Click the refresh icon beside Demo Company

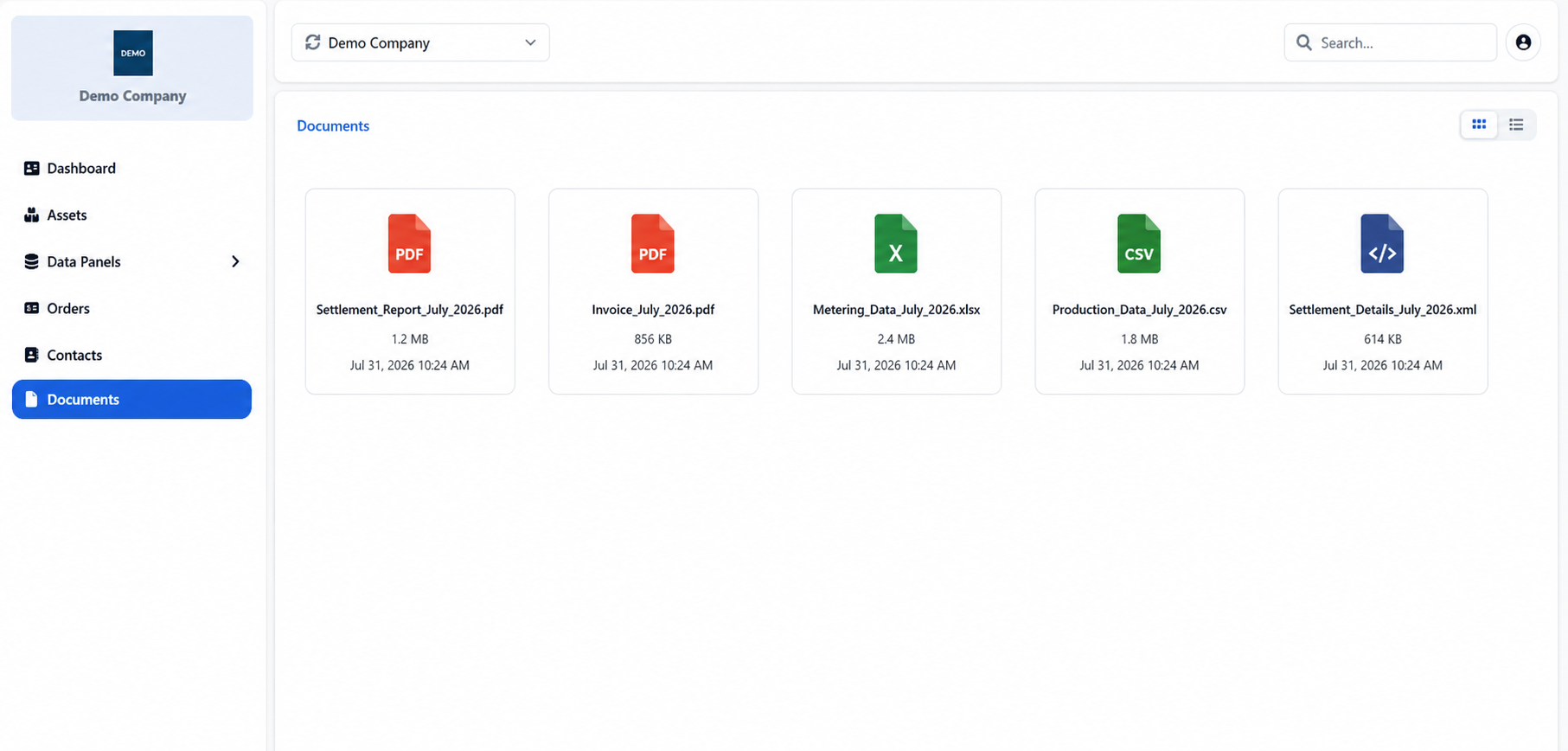click(313, 42)
